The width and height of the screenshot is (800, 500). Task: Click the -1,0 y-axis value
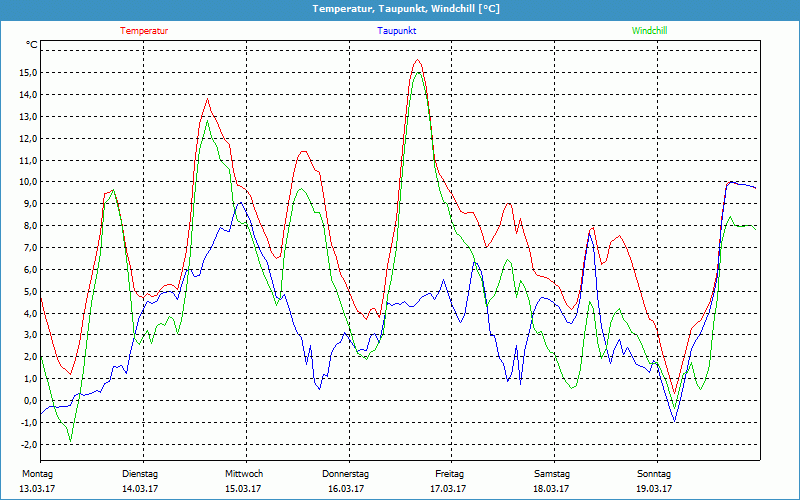pyautogui.click(x=30, y=422)
